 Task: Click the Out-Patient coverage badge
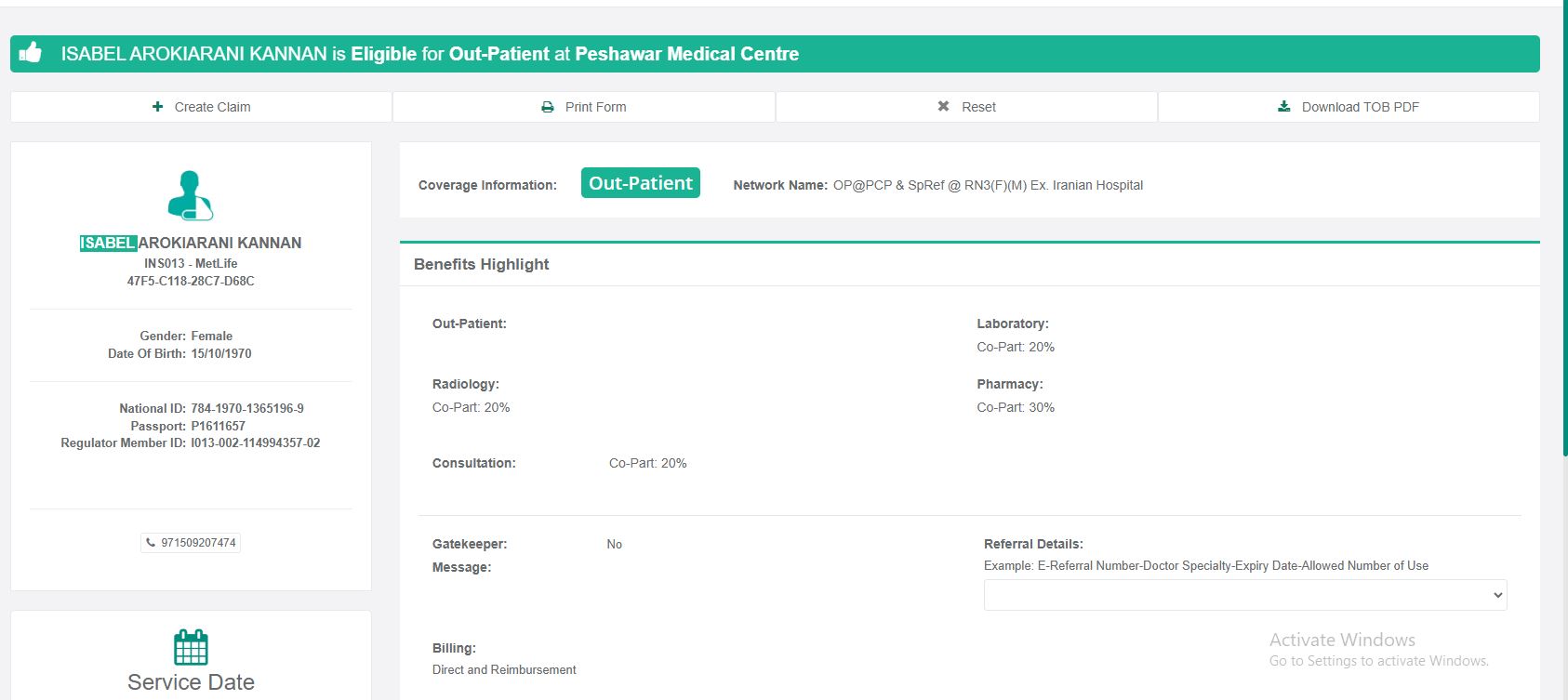[640, 183]
